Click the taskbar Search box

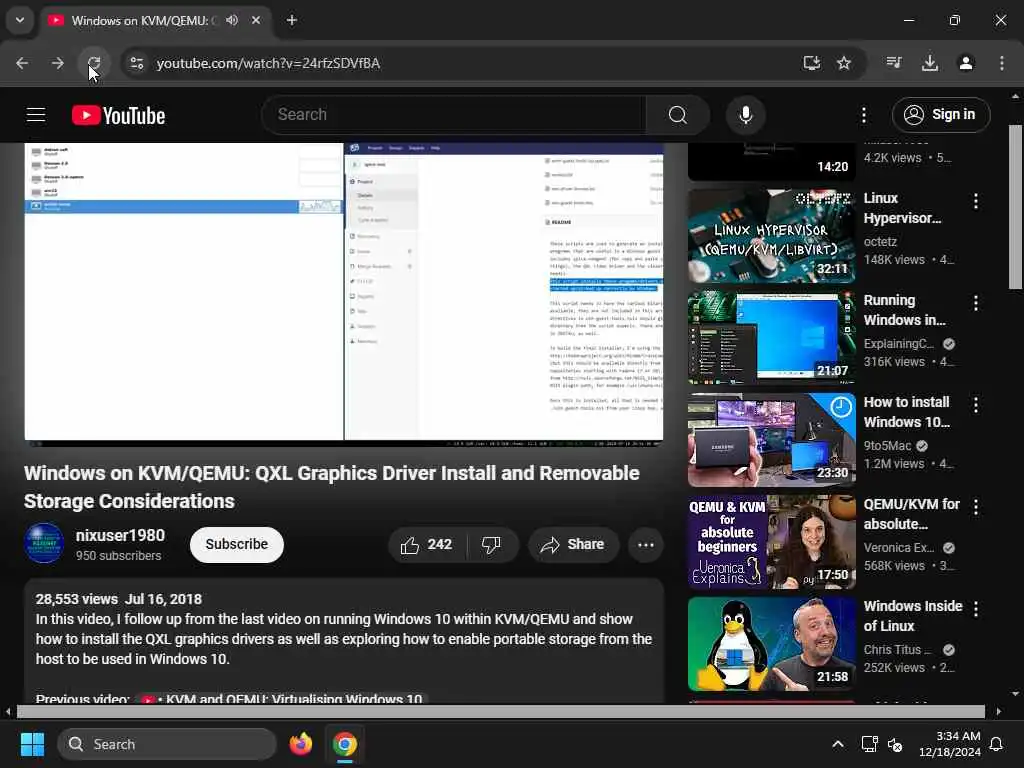[x=167, y=744]
